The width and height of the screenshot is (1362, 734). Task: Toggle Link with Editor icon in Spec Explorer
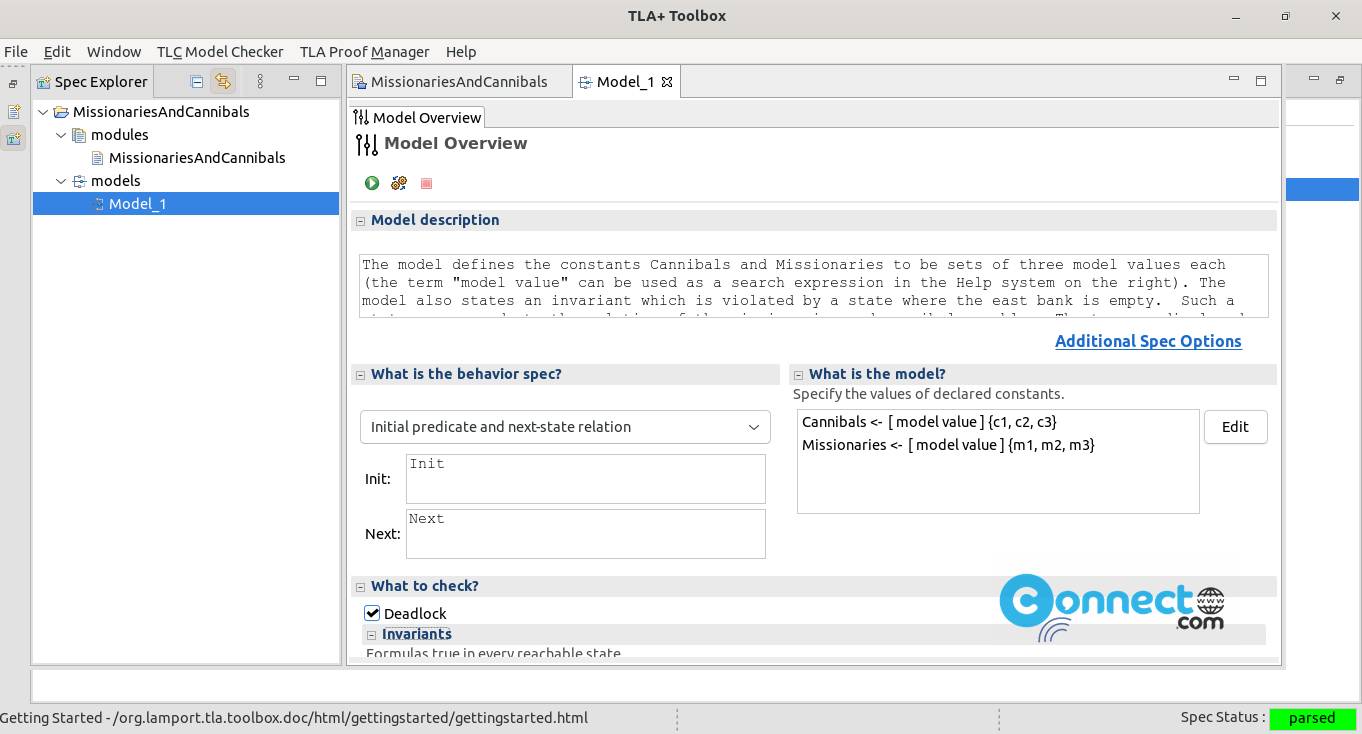(x=223, y=82)
